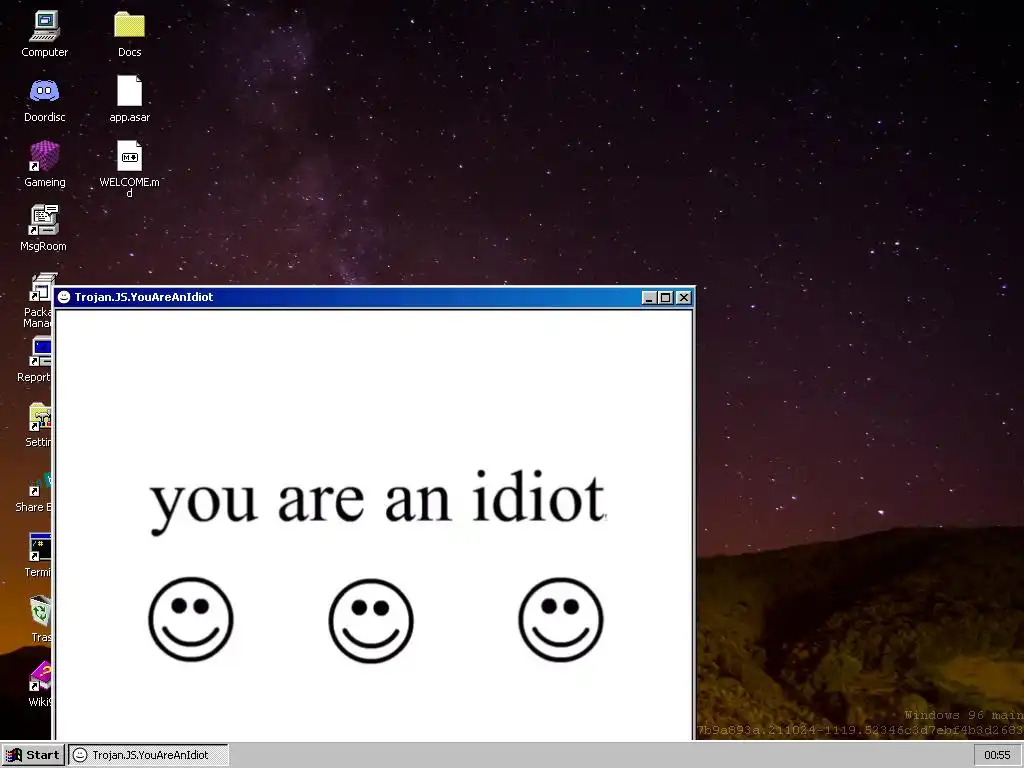Click the middle smiley face in the window
Image resolution: width=1024 pixels, height=768 pixels.
click(x=371, y=620)
